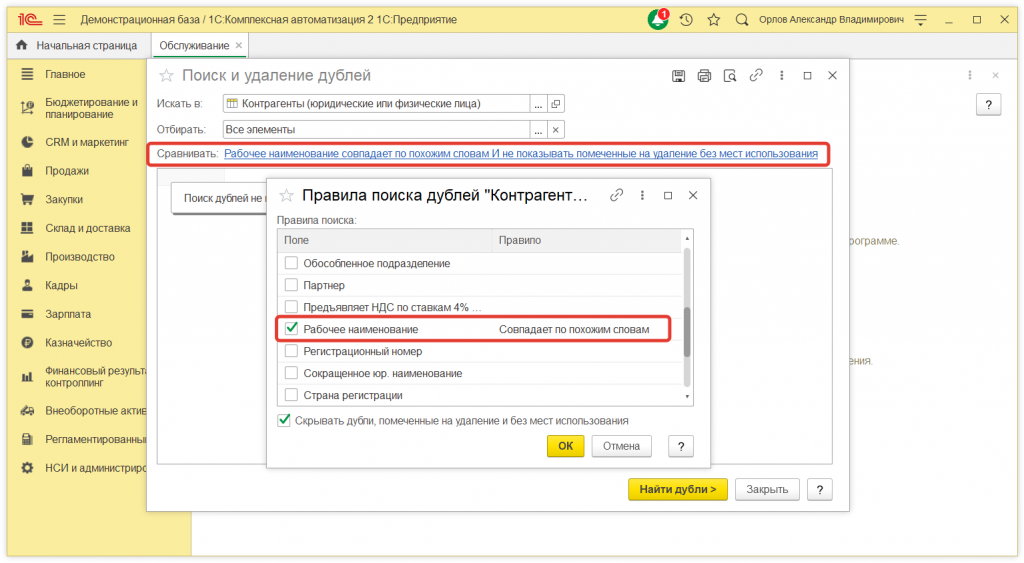Image resolution: width=1024 pixels, height=563 pixels.
Task: Open history clock icon in title bar
Action: (686, 20)
